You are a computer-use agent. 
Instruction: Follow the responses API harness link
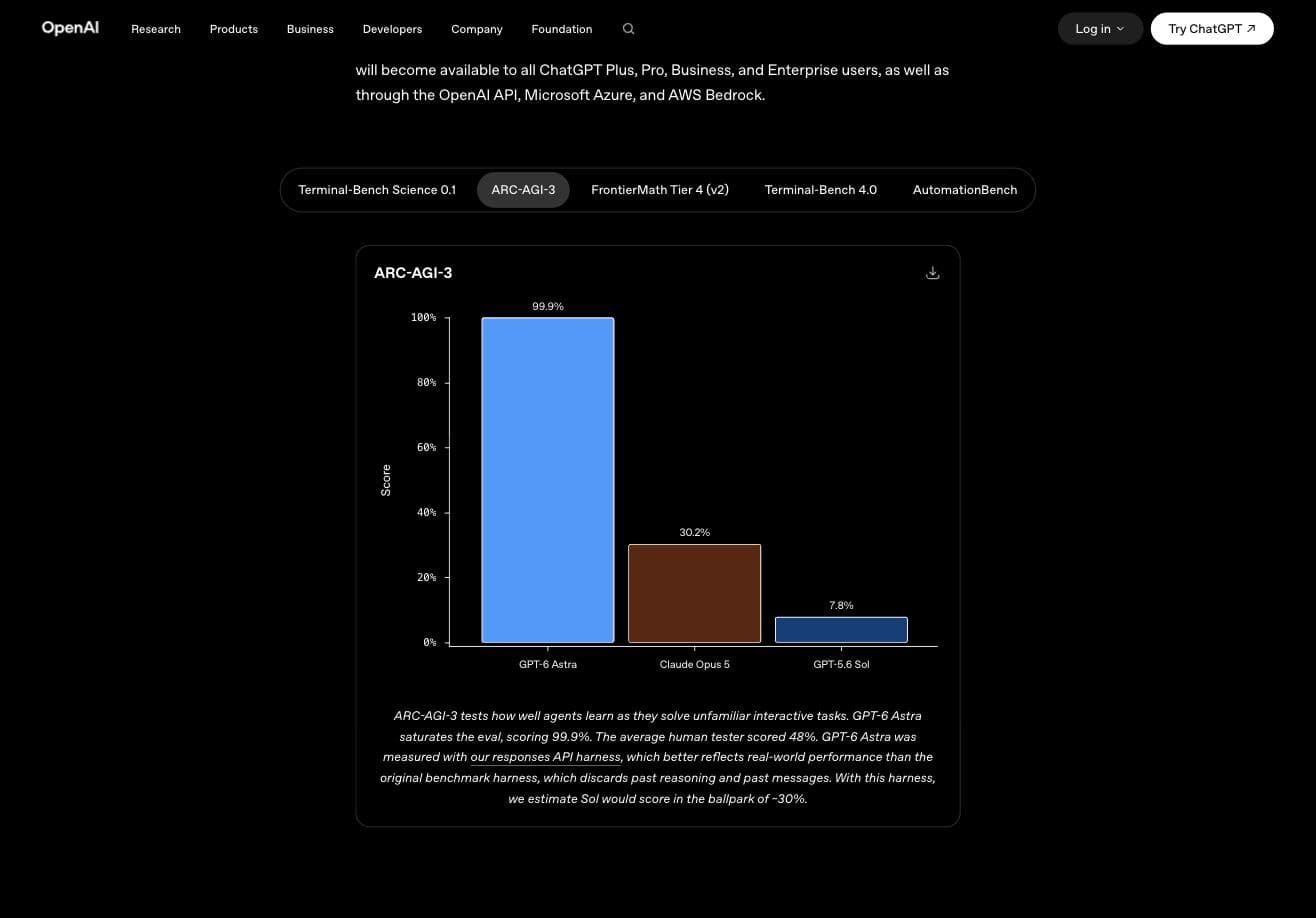(x=546, y=757)
